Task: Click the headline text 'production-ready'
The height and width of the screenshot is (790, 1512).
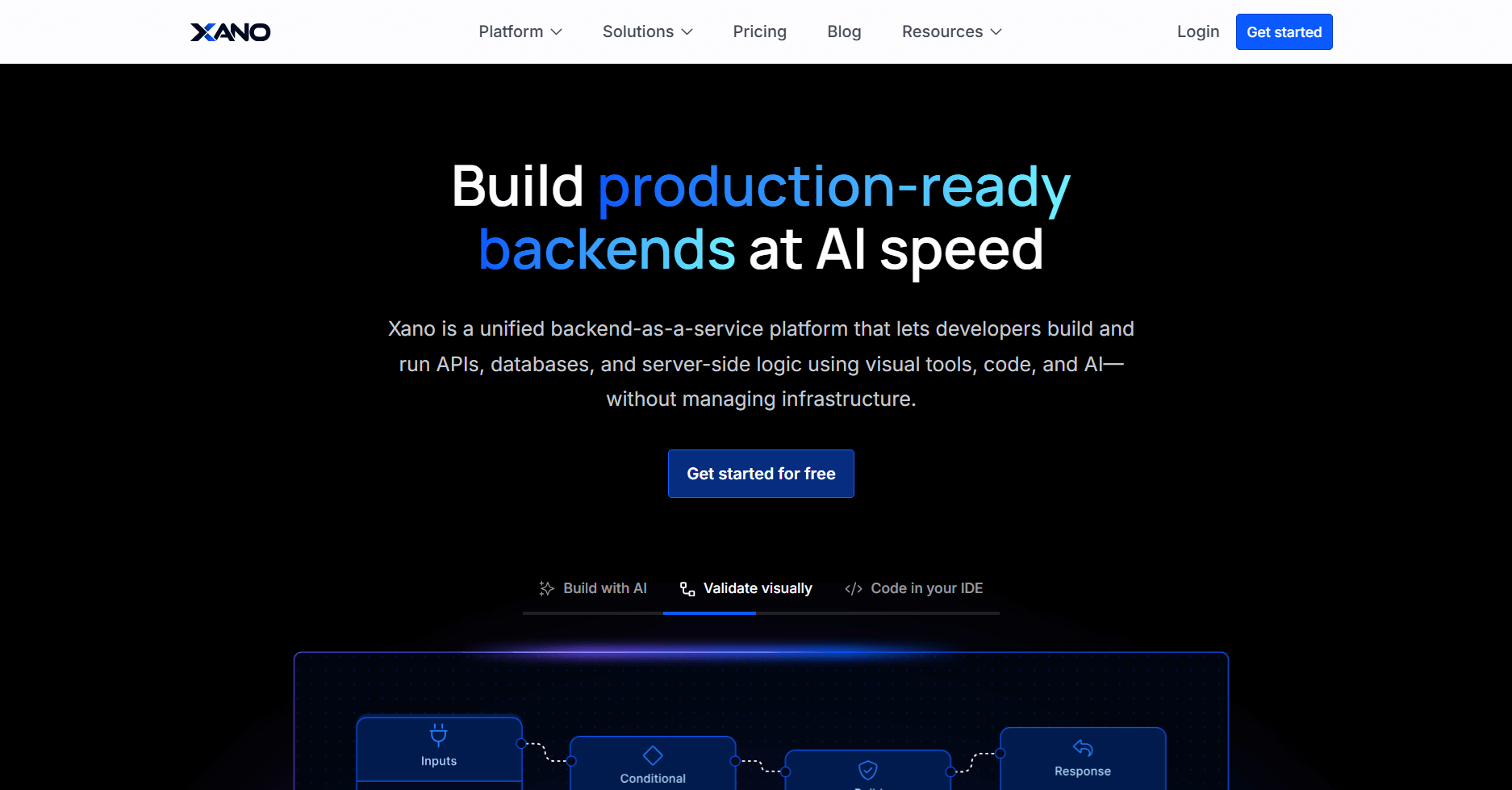Action: pos(834,188)
